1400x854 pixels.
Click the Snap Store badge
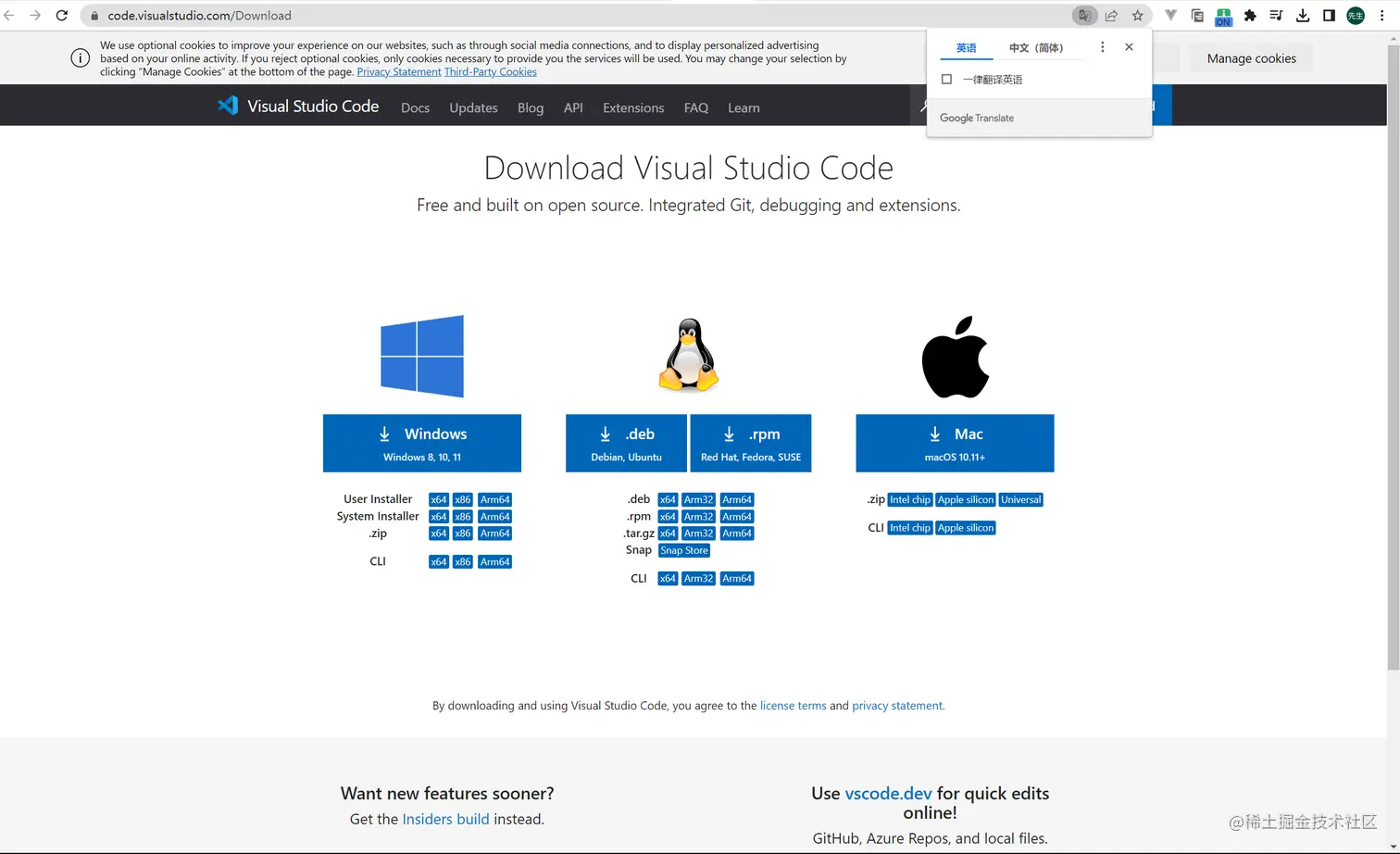tap(684, 550)
